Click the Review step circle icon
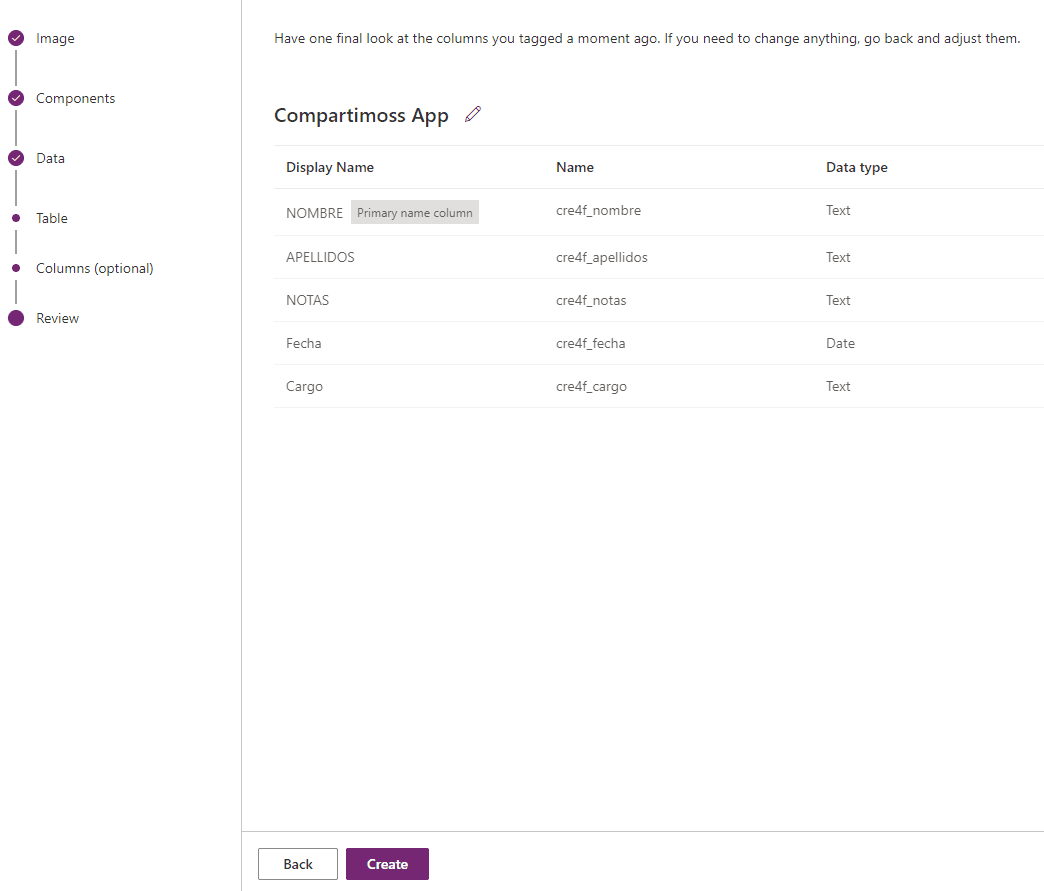Screen dimensions: 1044x891 16,318
